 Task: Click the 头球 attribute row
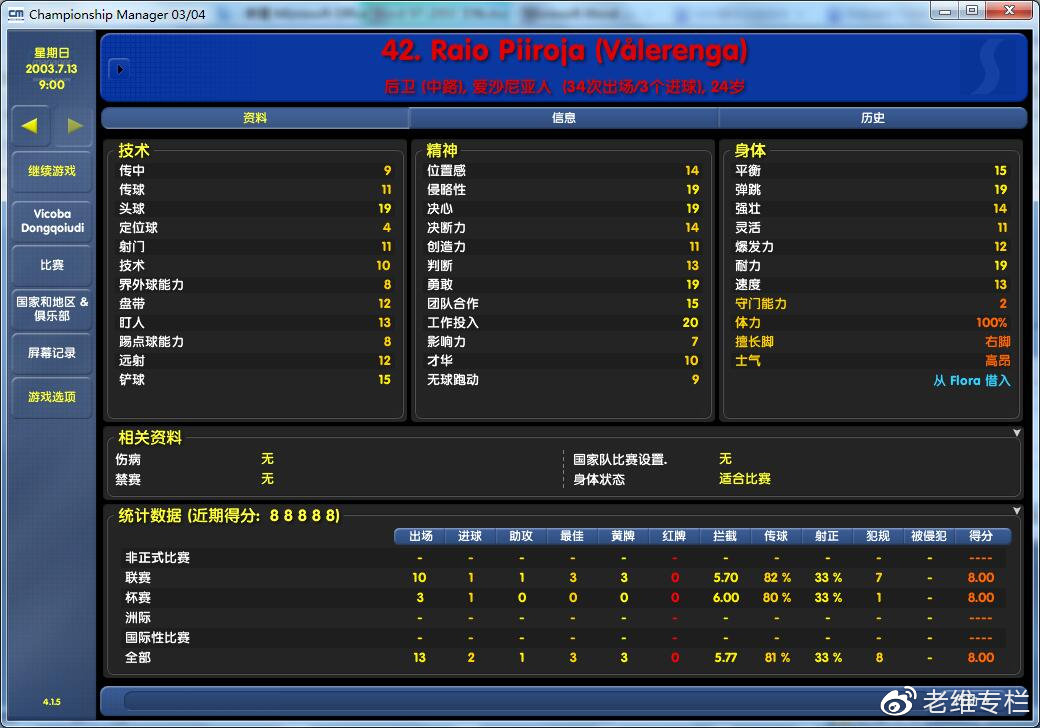coord(255,209)
